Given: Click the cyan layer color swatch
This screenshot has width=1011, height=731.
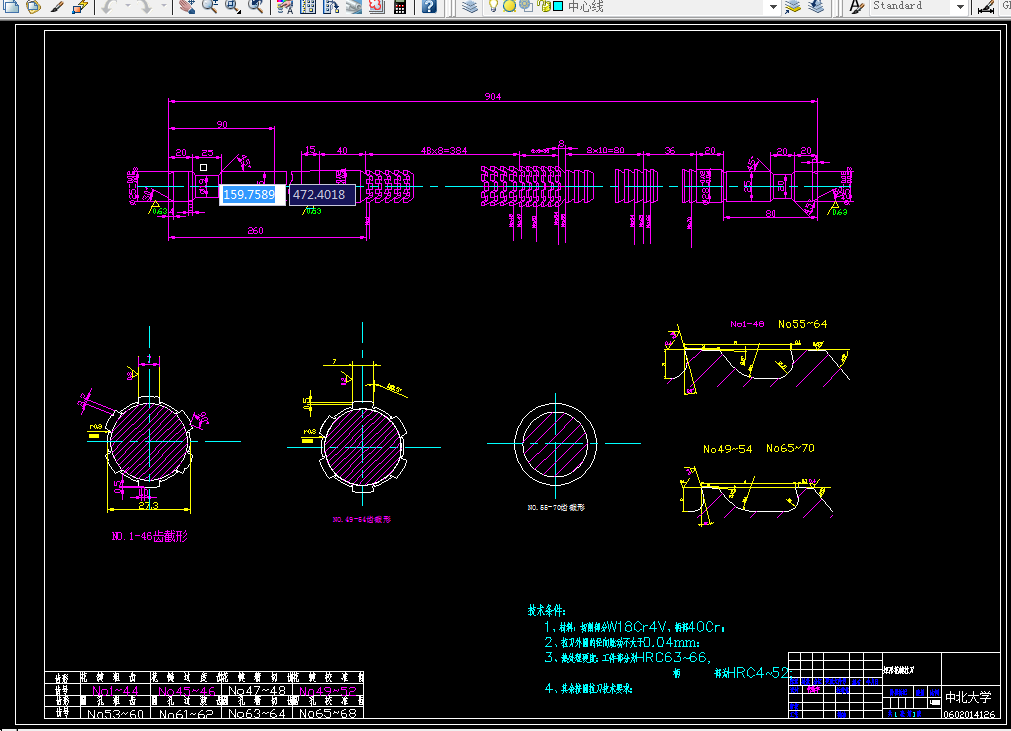Looking at the screenshot, I should [558, 6].
